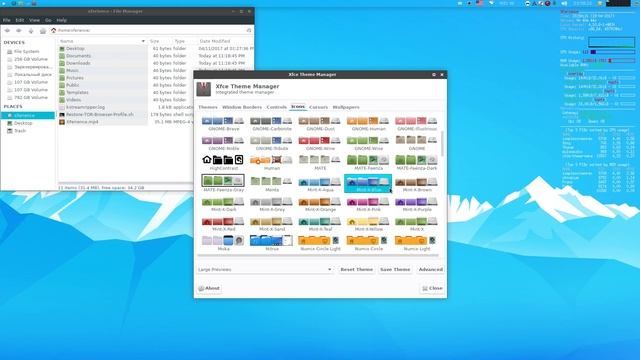The height and width of the screenshot is (360, 640).
Task: Sort files by the Name column header
Action: click(x=102, y=41)
